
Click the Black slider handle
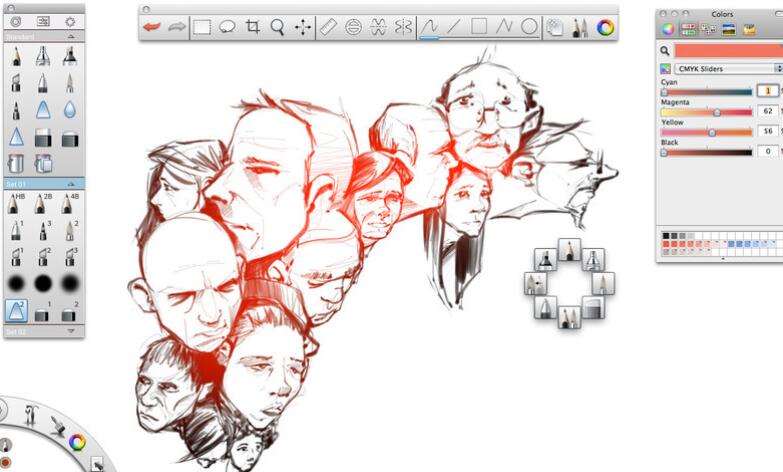click(664, 152)
